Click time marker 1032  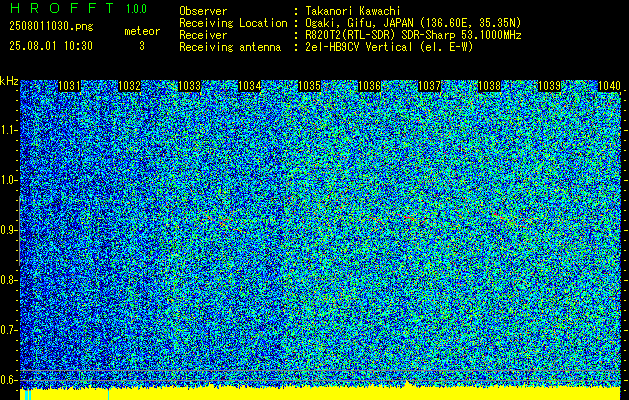click(x=130, y=86)
